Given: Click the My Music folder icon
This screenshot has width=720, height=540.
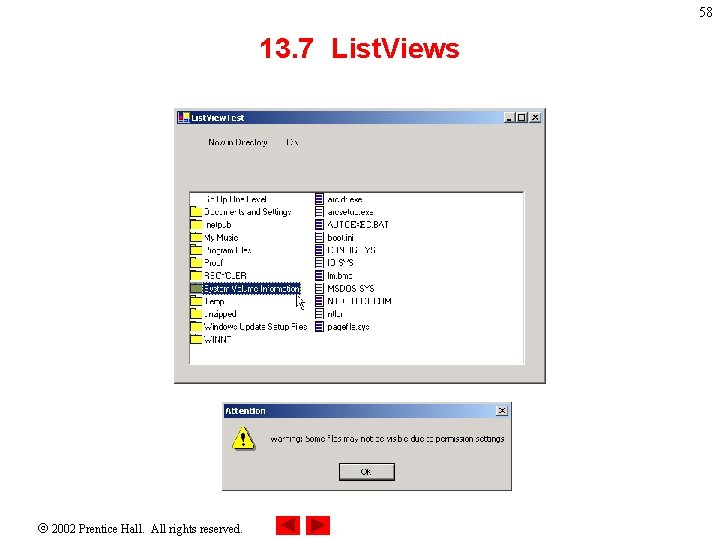Looking at the screenshot, I should [196, 237].
